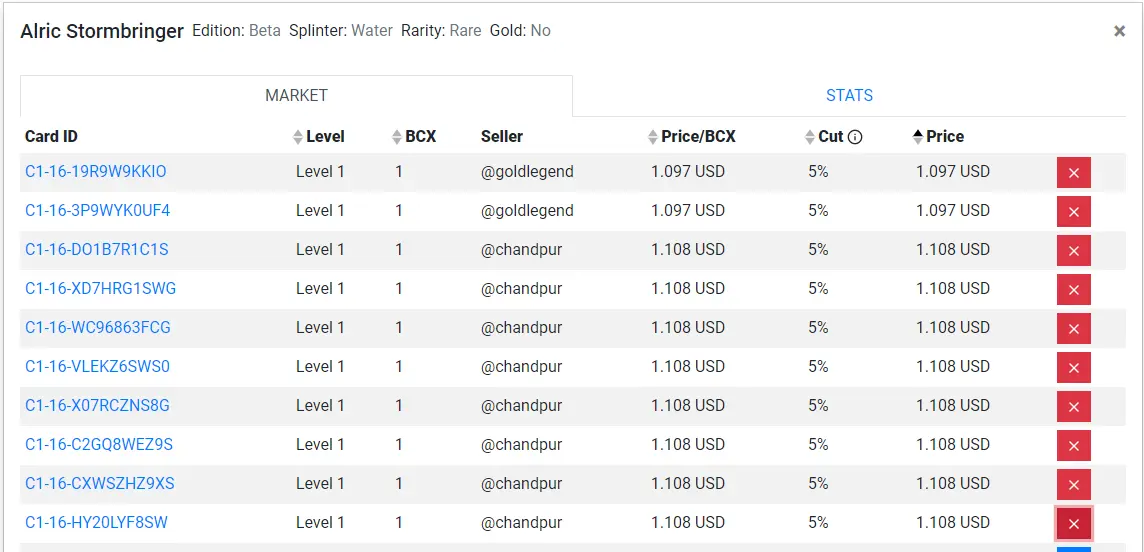Viewport: 1144px width, 552px height.
Task: Click red X button for C1-16-VLEKZ6SWS0
Action: pyautogui.click(x=1073, y=368)
